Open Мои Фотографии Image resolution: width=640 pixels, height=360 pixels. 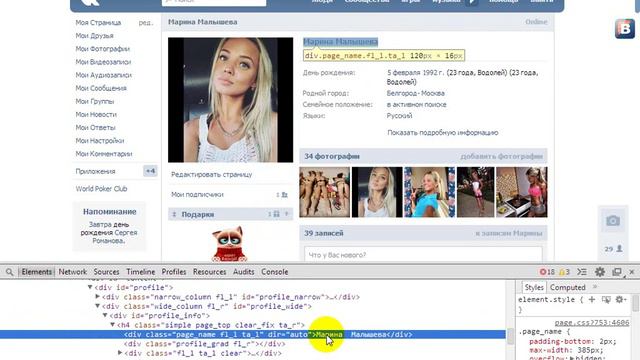(102, 49)
